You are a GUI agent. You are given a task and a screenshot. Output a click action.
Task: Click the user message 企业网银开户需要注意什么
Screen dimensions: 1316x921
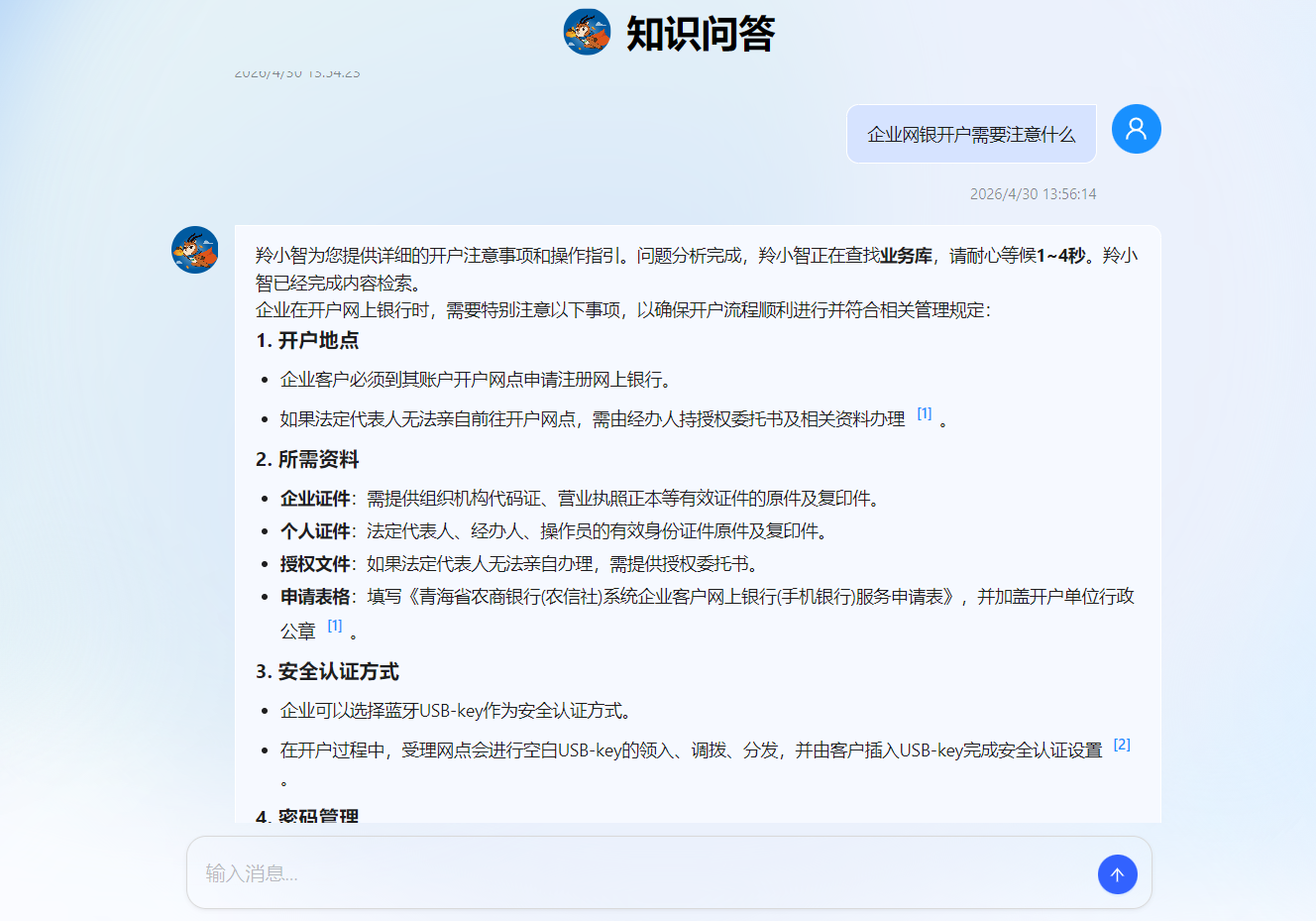tap(971, 134)
